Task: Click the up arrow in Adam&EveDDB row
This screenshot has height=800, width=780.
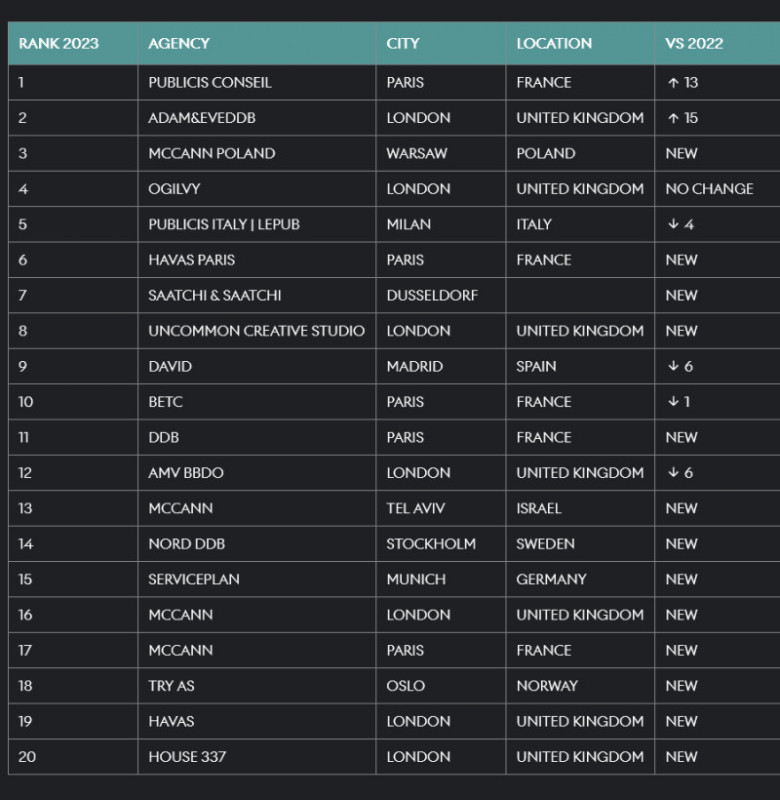Action: point(673,118)
